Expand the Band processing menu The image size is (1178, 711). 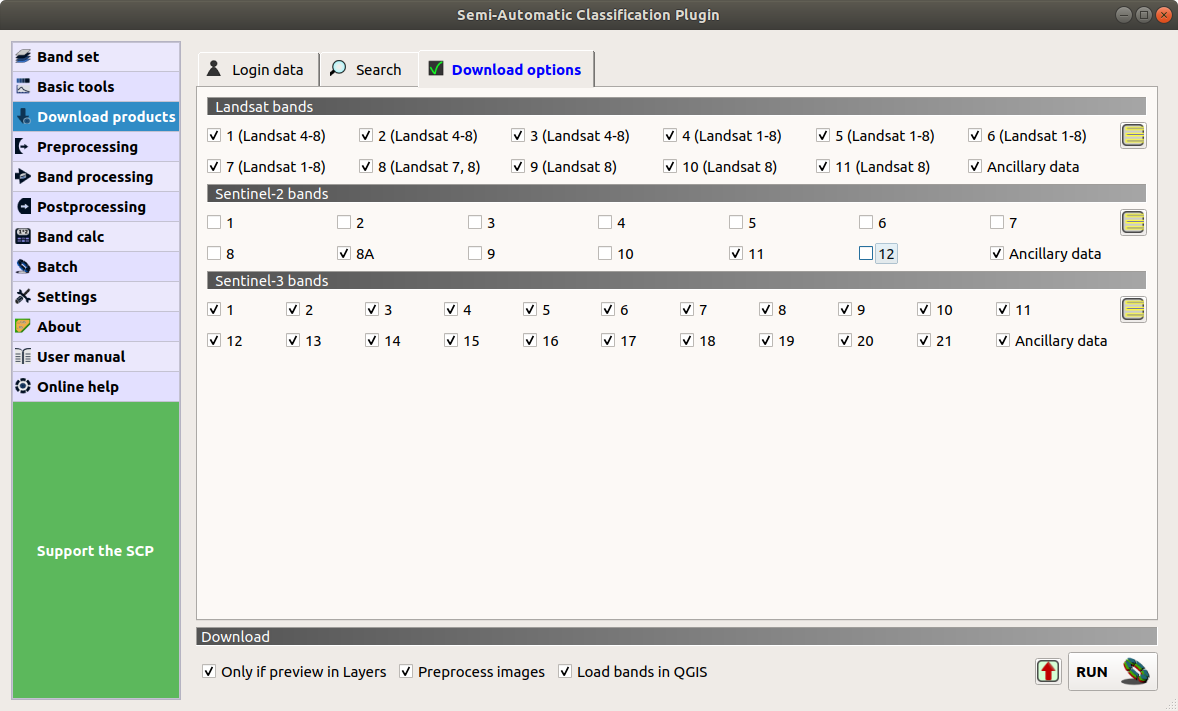(x=96, y=177)
